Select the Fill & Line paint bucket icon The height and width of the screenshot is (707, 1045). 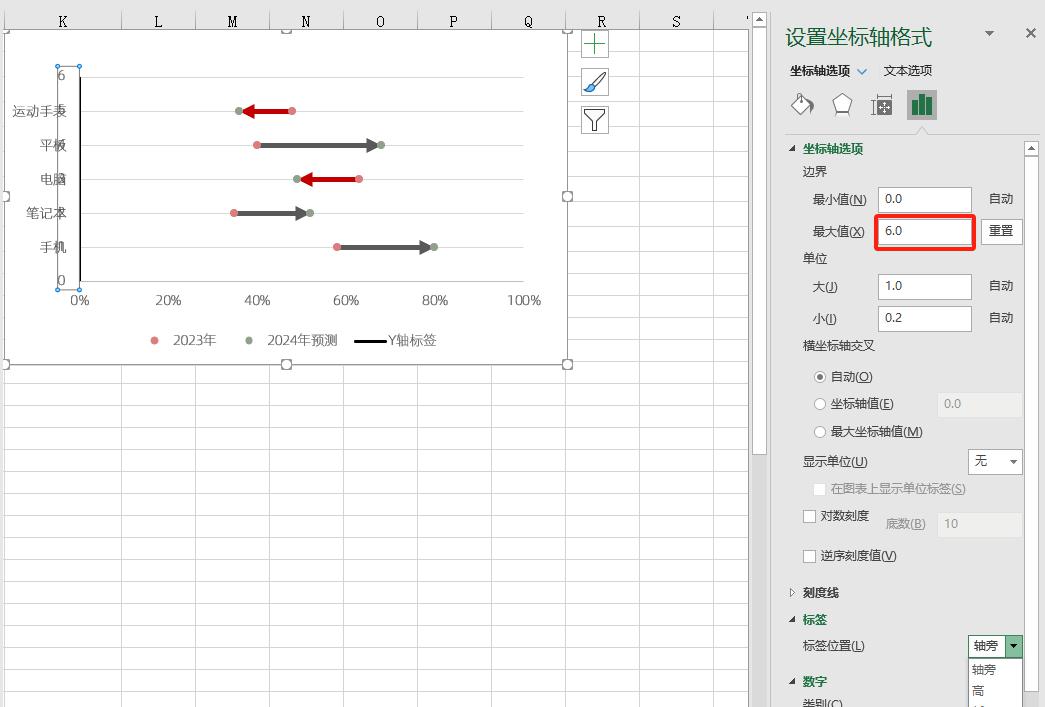coord(802,105)
